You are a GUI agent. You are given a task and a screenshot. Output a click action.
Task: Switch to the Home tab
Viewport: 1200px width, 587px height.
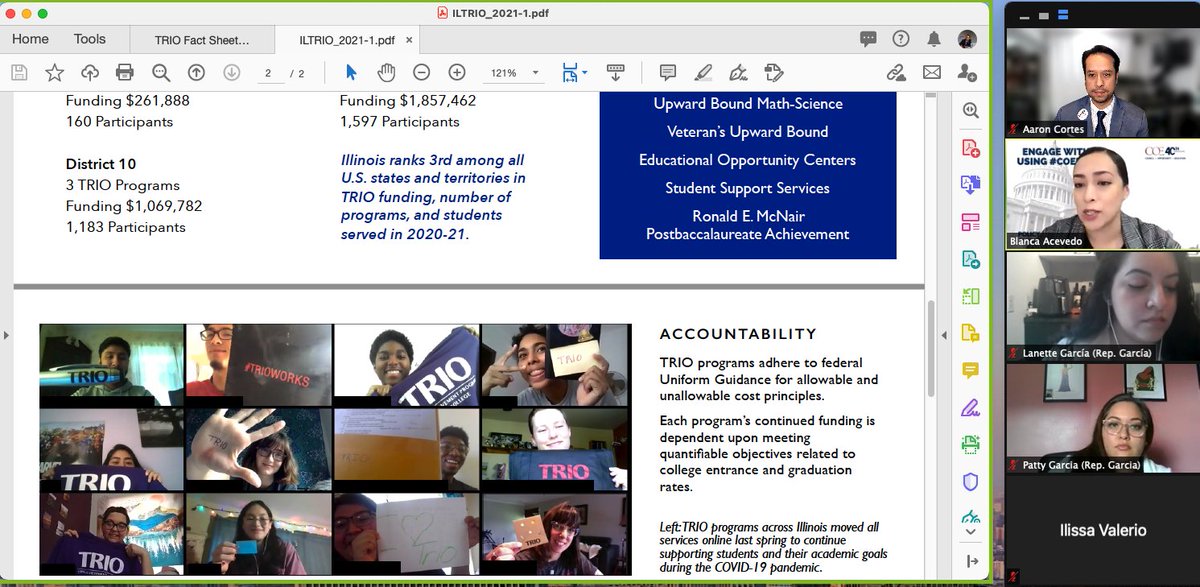[x=30, y=39]
